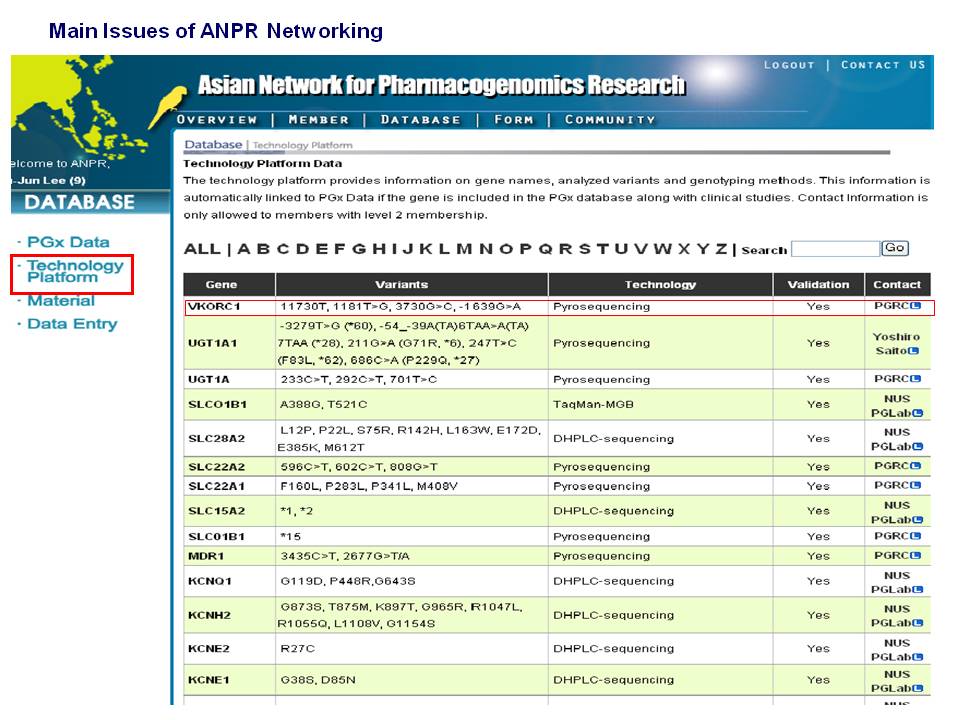960x720 pixels.
Task: Open PGRC contact icon in SLC22A2 row
Action: coord(916,466)
